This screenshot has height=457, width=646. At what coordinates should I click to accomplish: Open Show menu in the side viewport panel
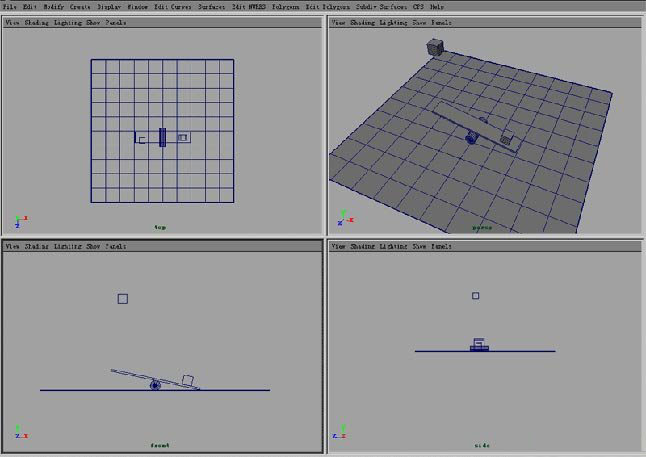419,246
